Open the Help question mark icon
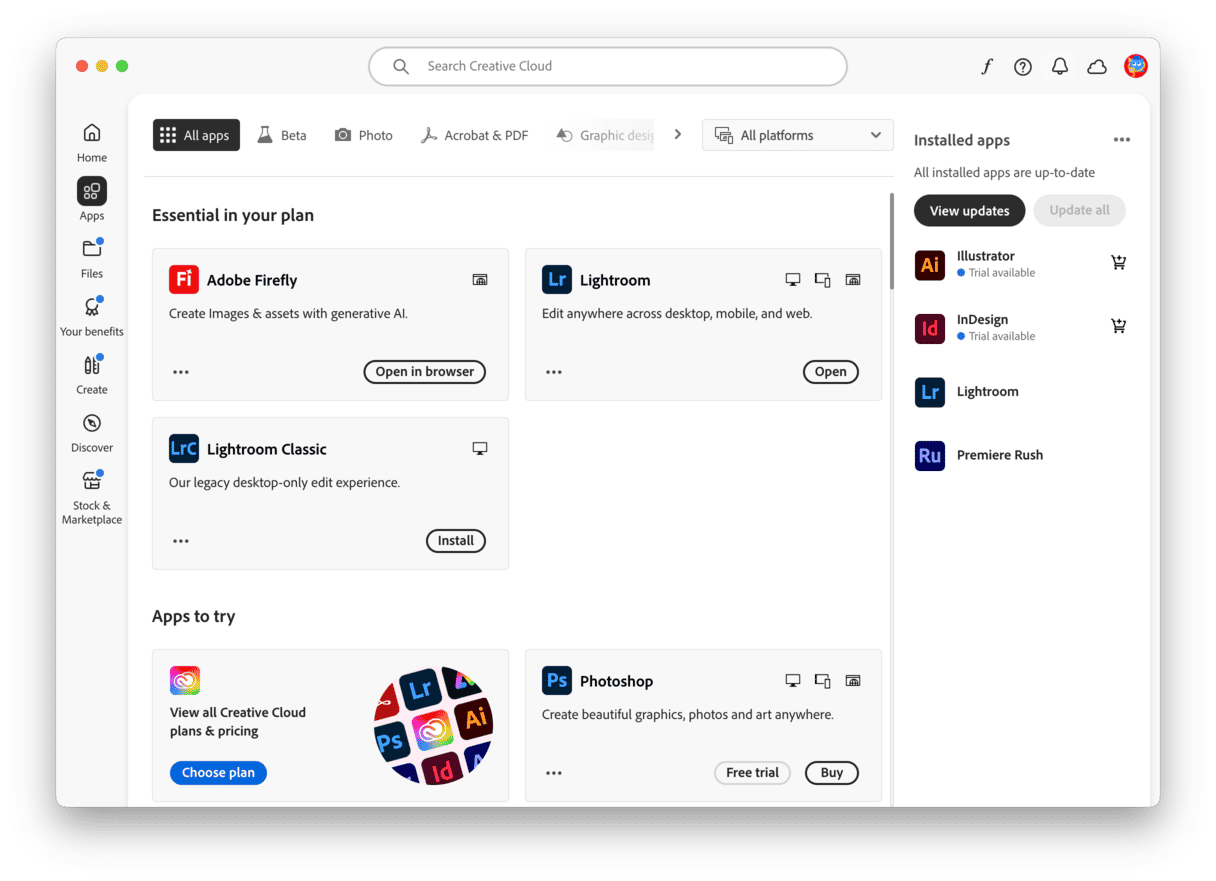The width and height of the screenshot is (1216, 881). click(1023, 66)
